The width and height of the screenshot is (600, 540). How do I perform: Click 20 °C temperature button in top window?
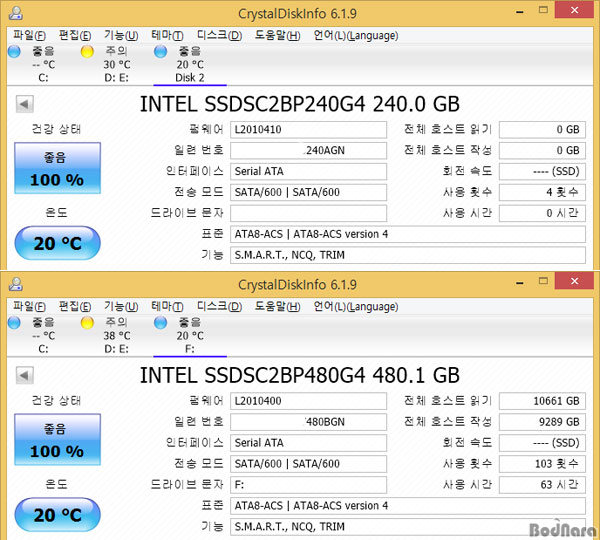(57, 243)
